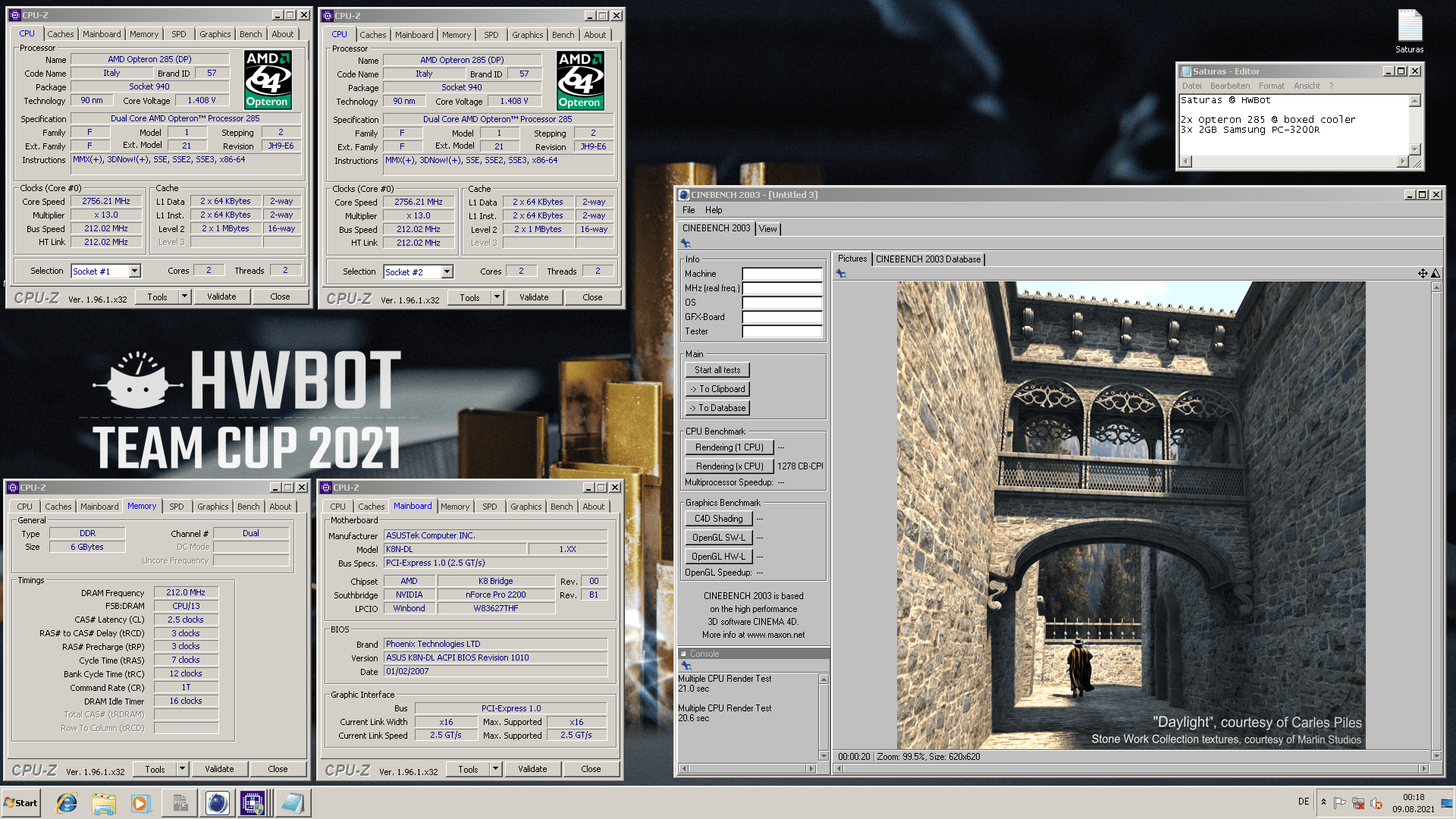Open the Saturas file on the desktop
The image size is (1456, 819).
pos(1410,32)
